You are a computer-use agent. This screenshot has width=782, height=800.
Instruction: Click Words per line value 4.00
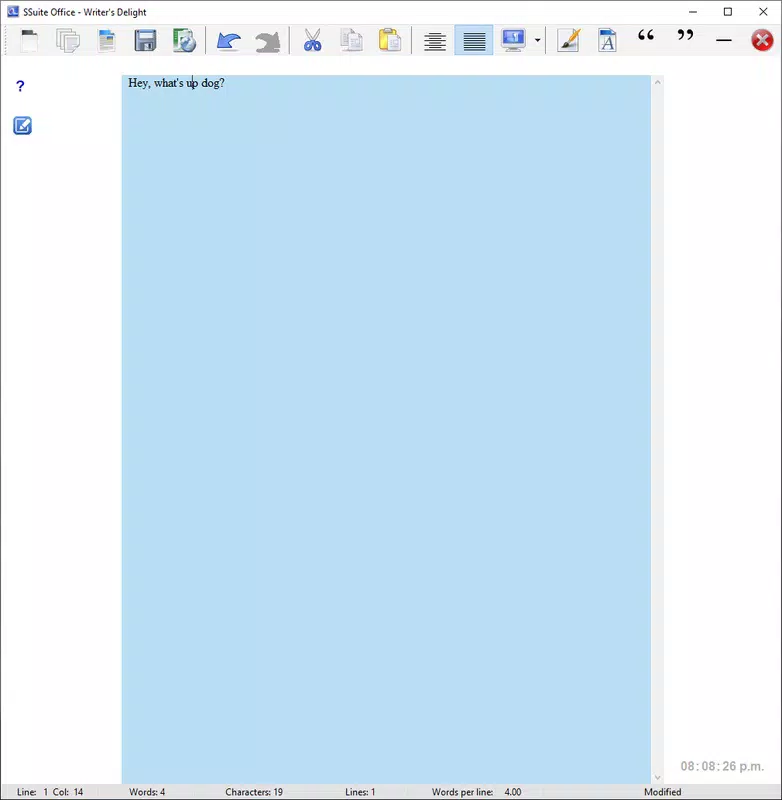tap(513, 792)
